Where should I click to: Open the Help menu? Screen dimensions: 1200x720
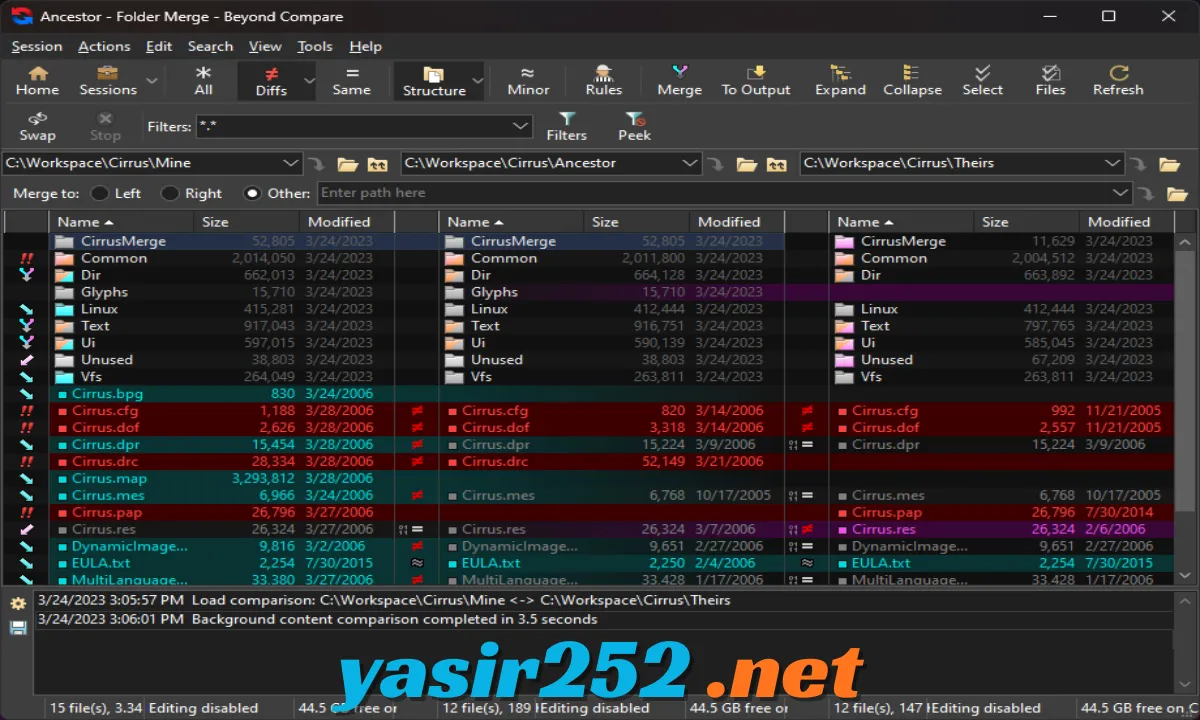[366, 46]
